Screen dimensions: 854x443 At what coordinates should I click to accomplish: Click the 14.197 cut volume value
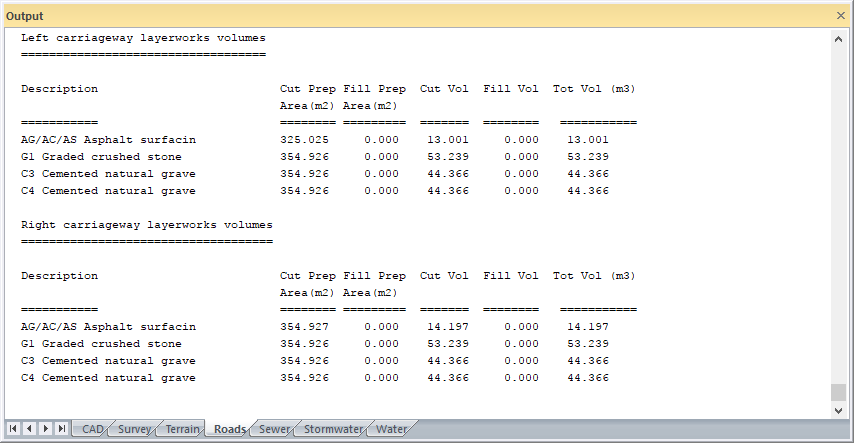pos(445,327)
